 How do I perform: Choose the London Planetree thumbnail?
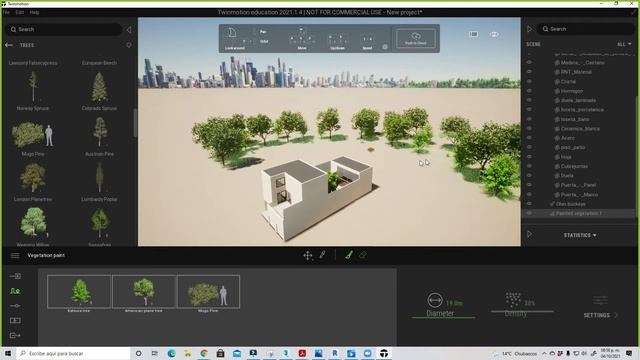(33, 178)
